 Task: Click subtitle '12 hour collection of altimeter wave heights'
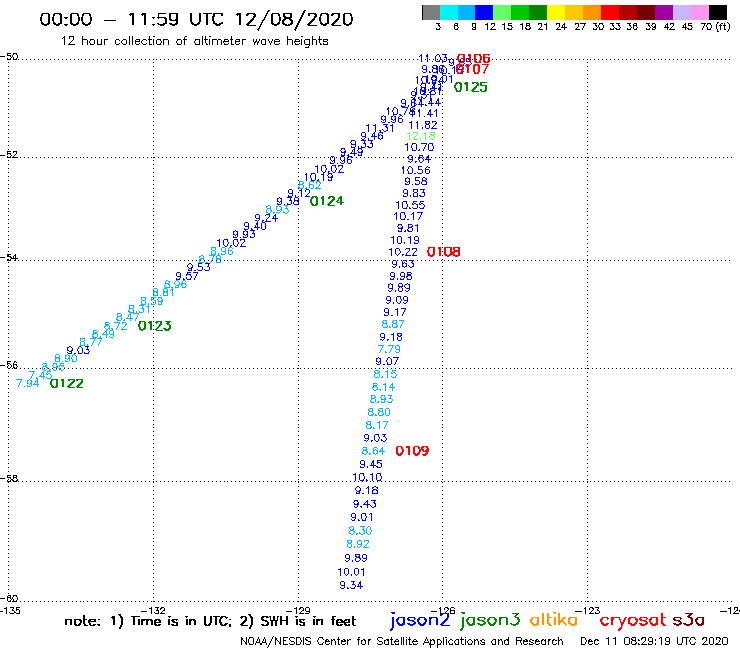[194, 41]
